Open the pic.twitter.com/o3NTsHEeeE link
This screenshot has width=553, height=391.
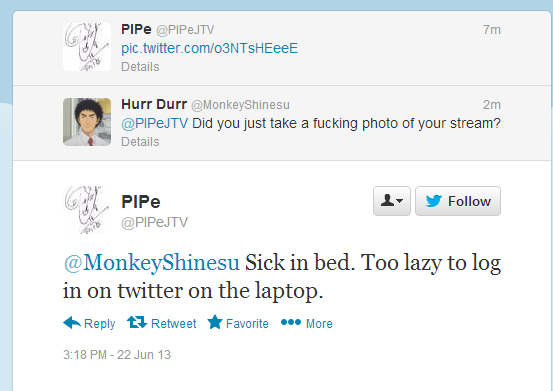click(209, 48)
